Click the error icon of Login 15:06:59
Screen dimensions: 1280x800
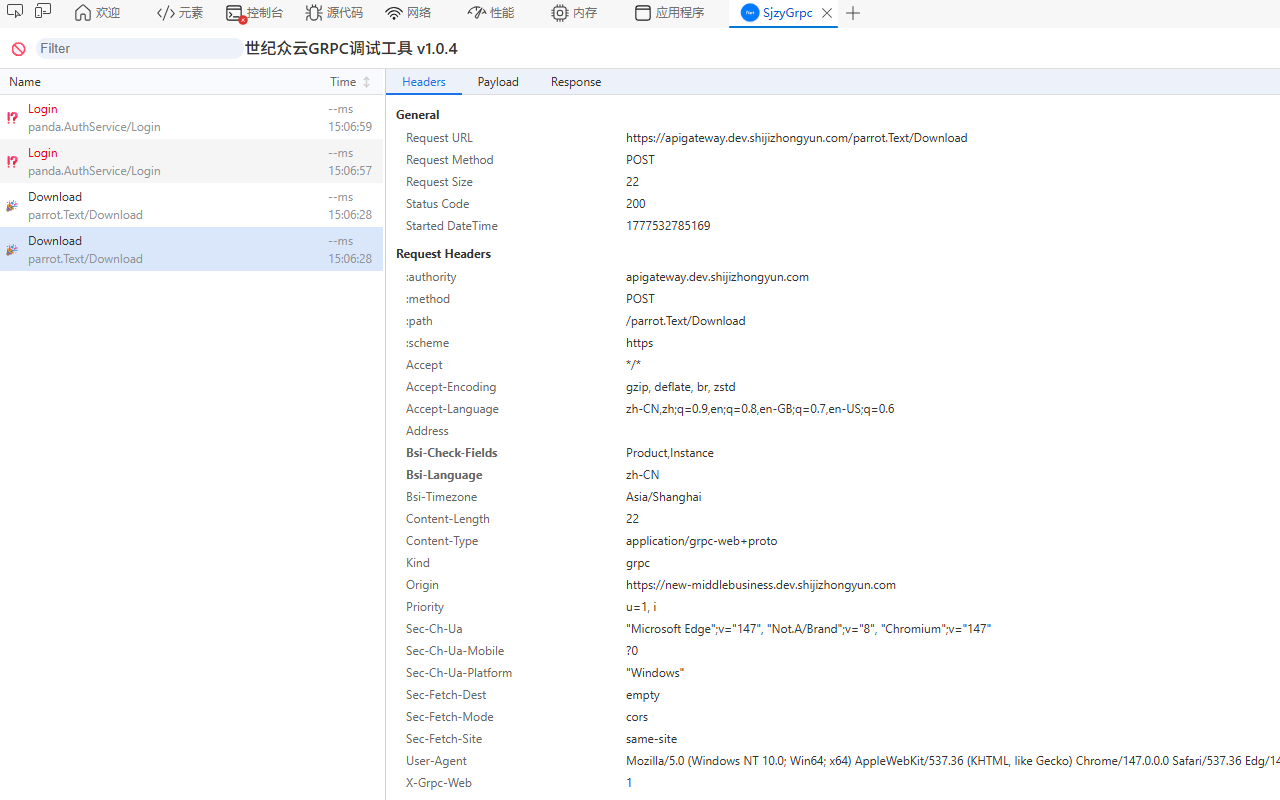click(12, 118)
